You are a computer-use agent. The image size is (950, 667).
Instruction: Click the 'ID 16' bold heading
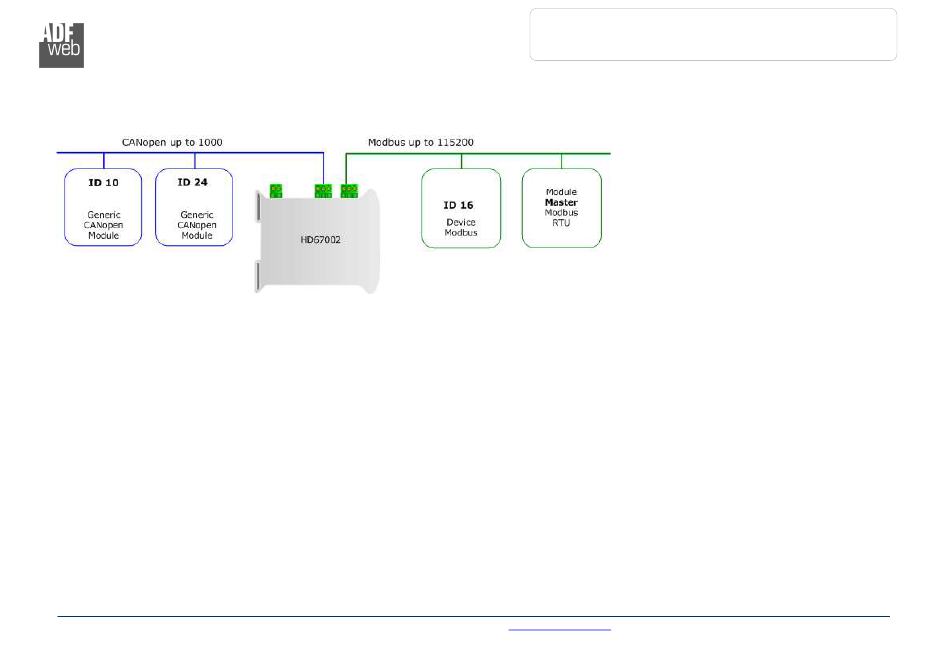tap(459, 205)
